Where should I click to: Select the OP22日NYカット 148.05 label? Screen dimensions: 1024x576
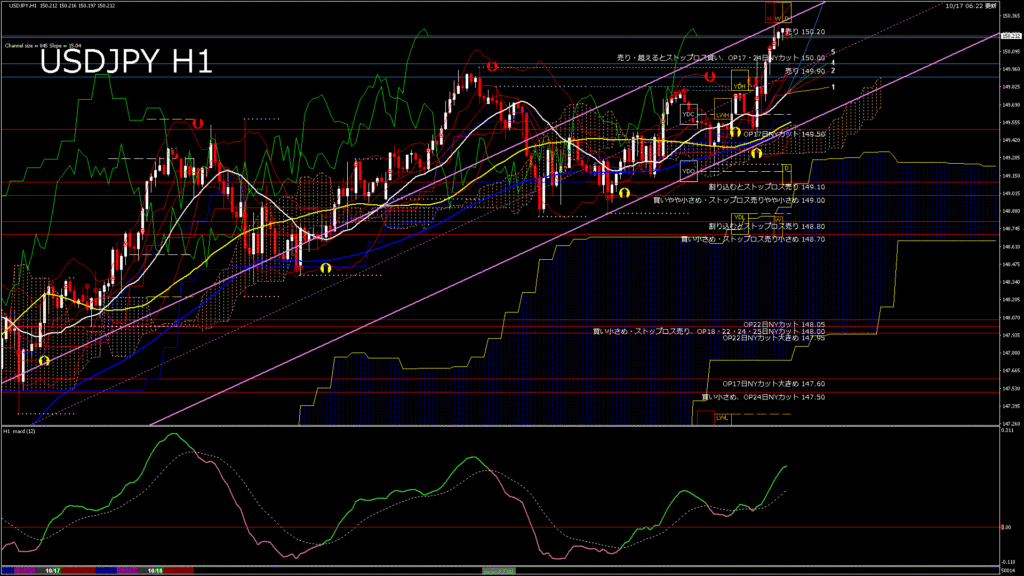tap(784, 325)
